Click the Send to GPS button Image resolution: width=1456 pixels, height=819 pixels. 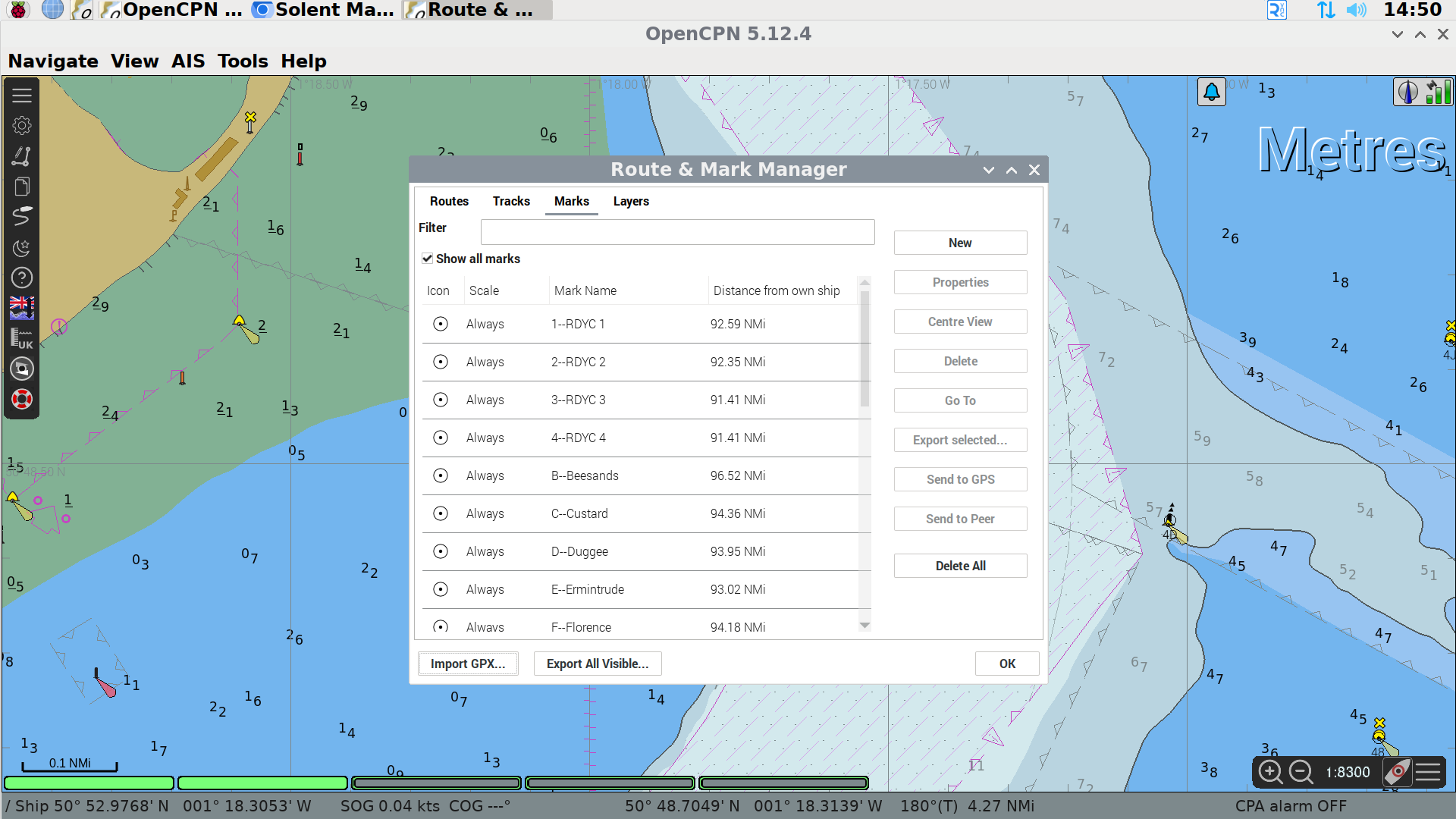[959, 479]
